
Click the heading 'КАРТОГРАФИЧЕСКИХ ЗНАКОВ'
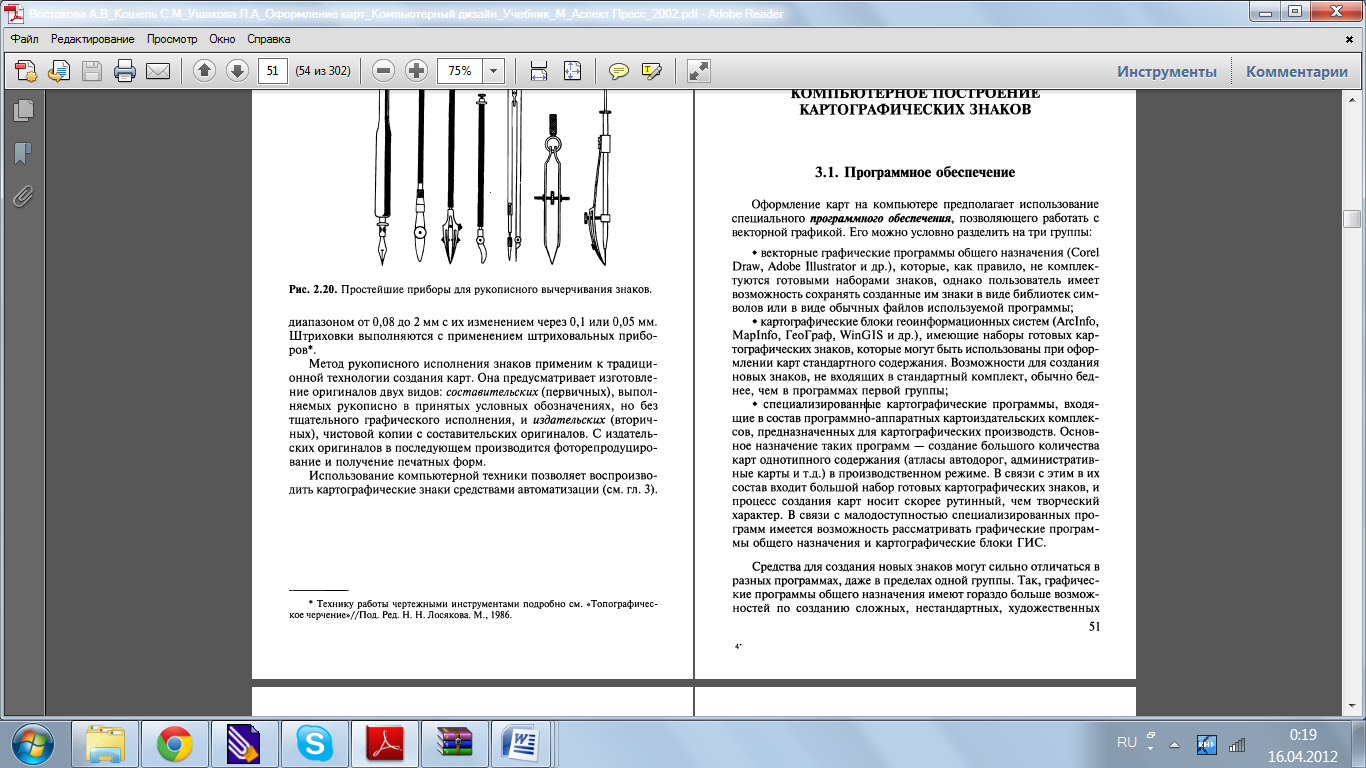[x=915, y=110]
